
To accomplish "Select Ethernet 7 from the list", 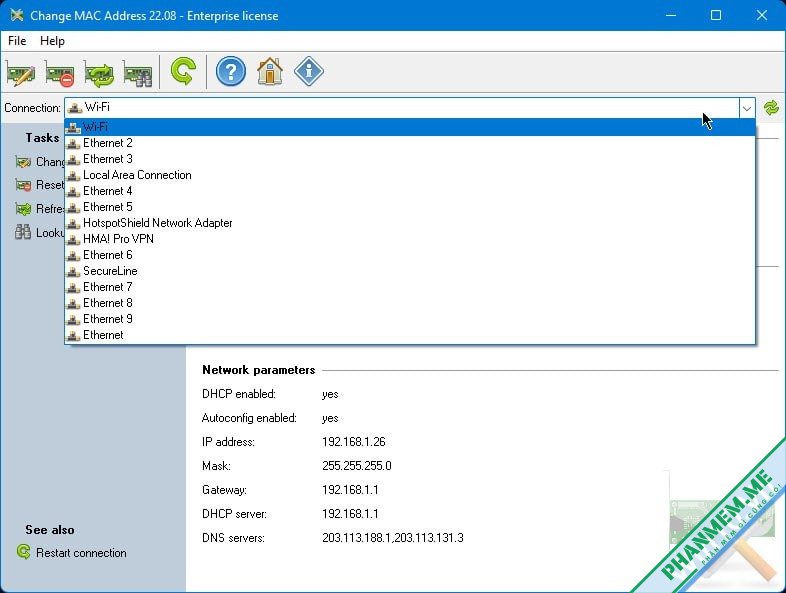I will pyautogui.click(x=410, y=287).
